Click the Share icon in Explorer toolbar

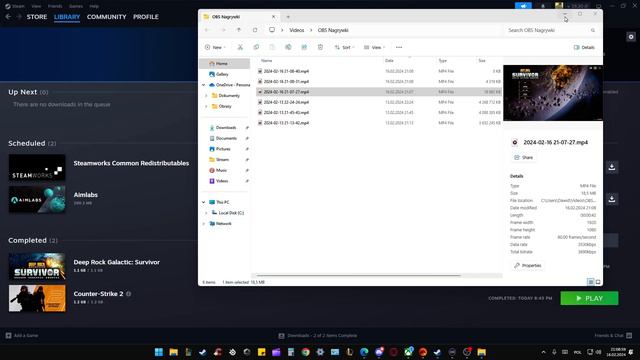(x=304, y=47)
